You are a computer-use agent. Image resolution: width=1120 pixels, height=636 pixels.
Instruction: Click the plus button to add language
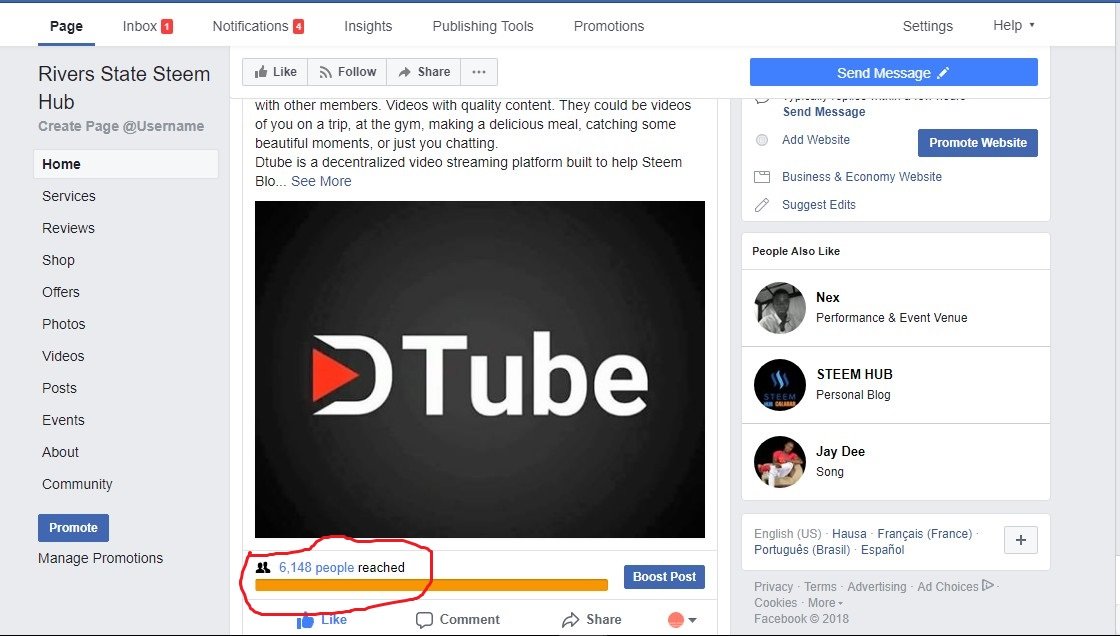(x=1021, y=540)
